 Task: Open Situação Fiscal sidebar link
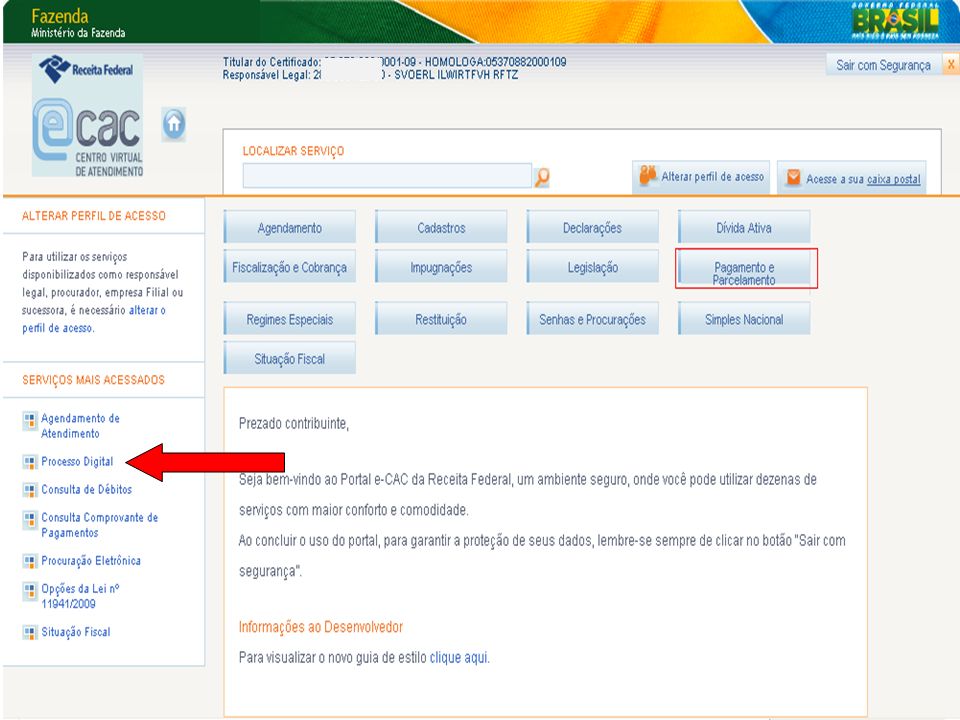tap(76, 632)
